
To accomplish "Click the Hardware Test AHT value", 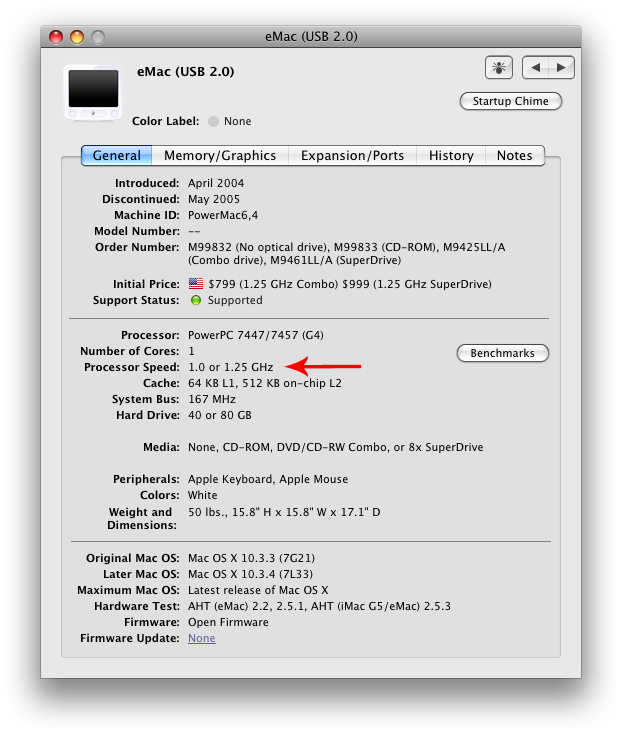I will click(319, 606).
